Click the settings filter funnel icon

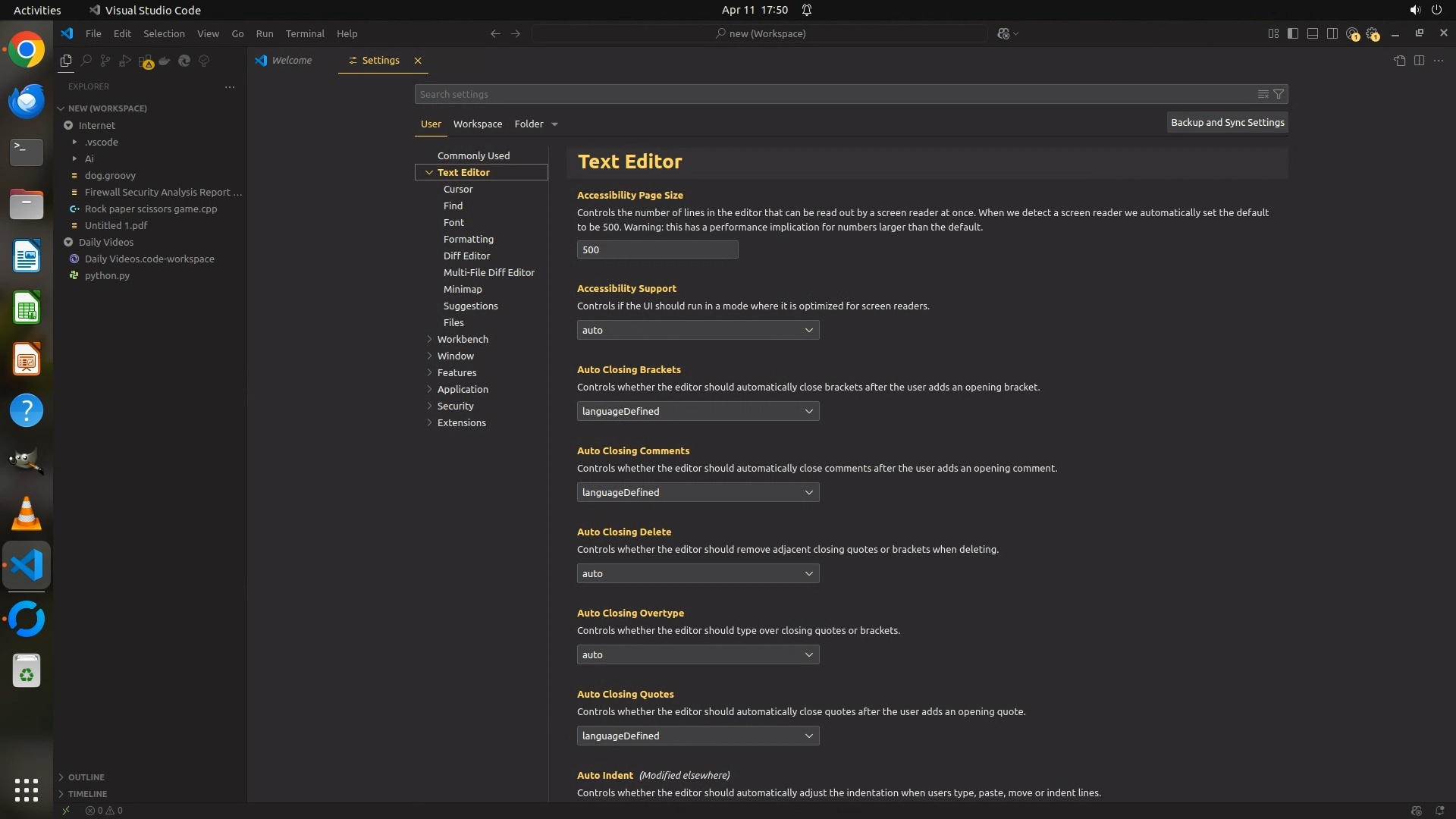coord(1279,94)
